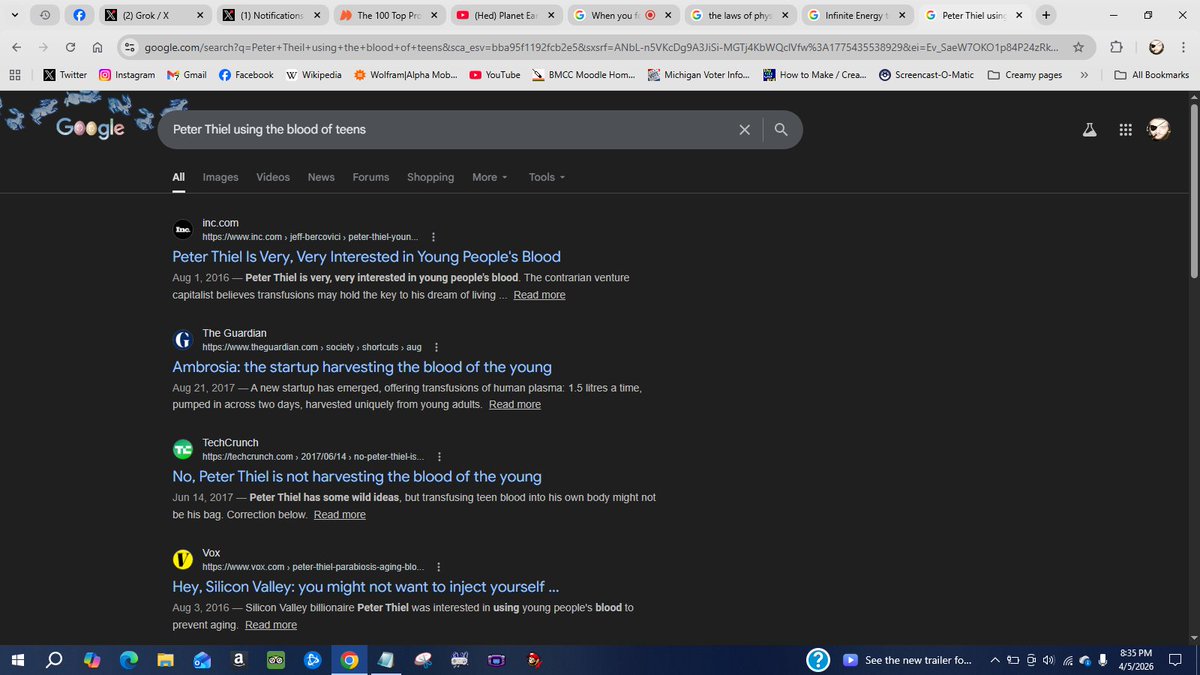The height and width of the screenshot is (675, 1200).
Task: Click the magnifier search button in Google box
Action: point(781,129)
